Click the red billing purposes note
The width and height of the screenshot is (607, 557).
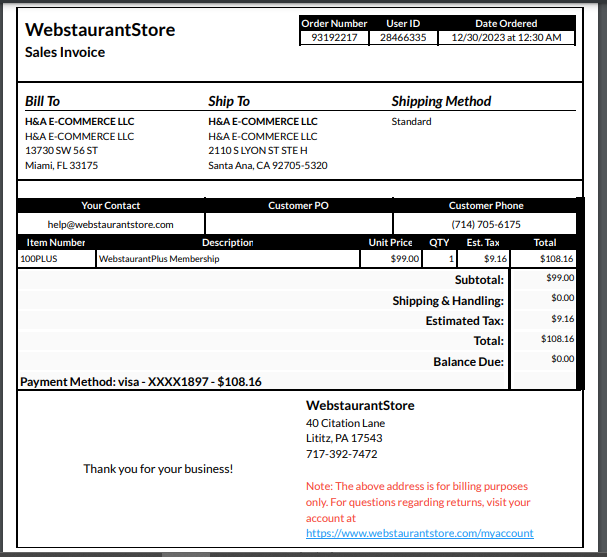tap(418, 502)
